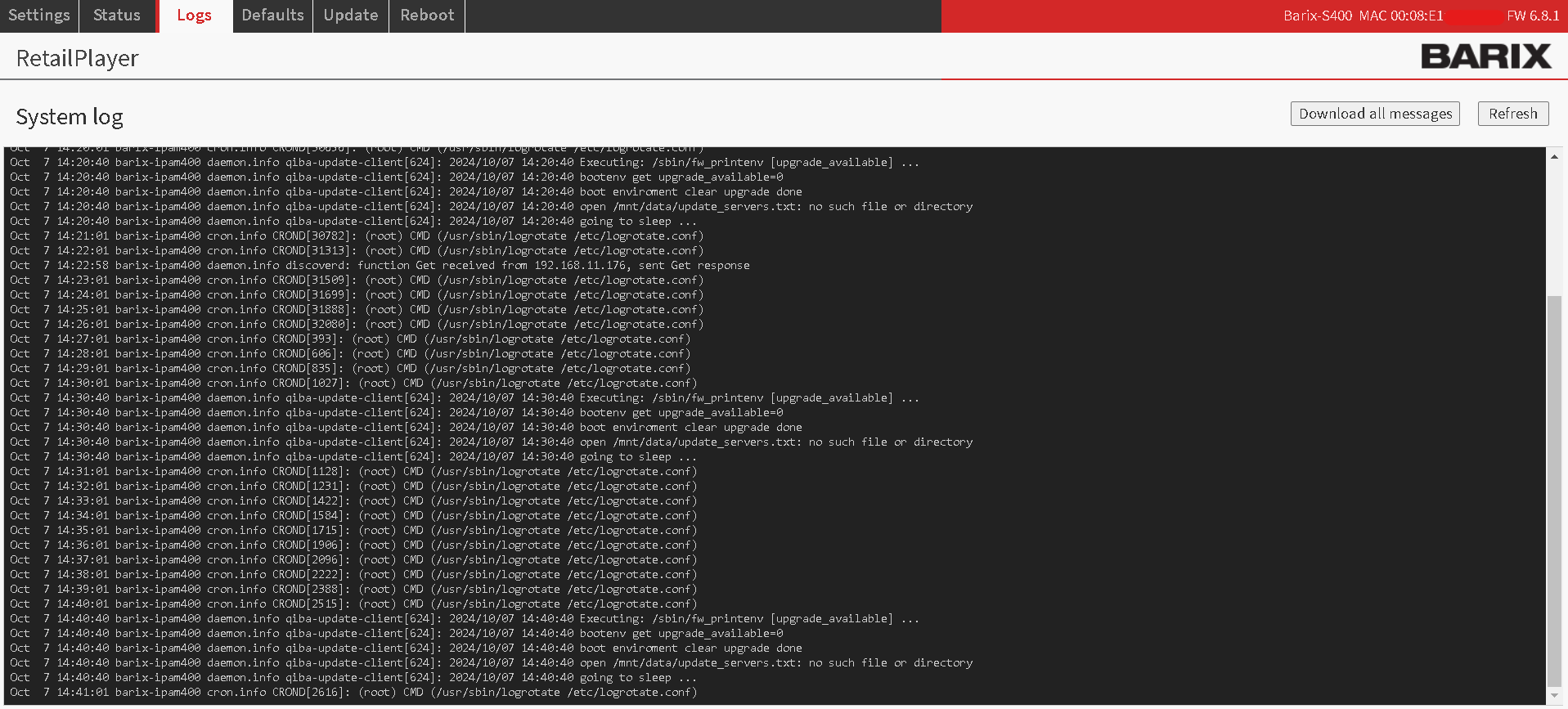
Task: Click the RetailPlayer title
Action: (x=78, y=58)
